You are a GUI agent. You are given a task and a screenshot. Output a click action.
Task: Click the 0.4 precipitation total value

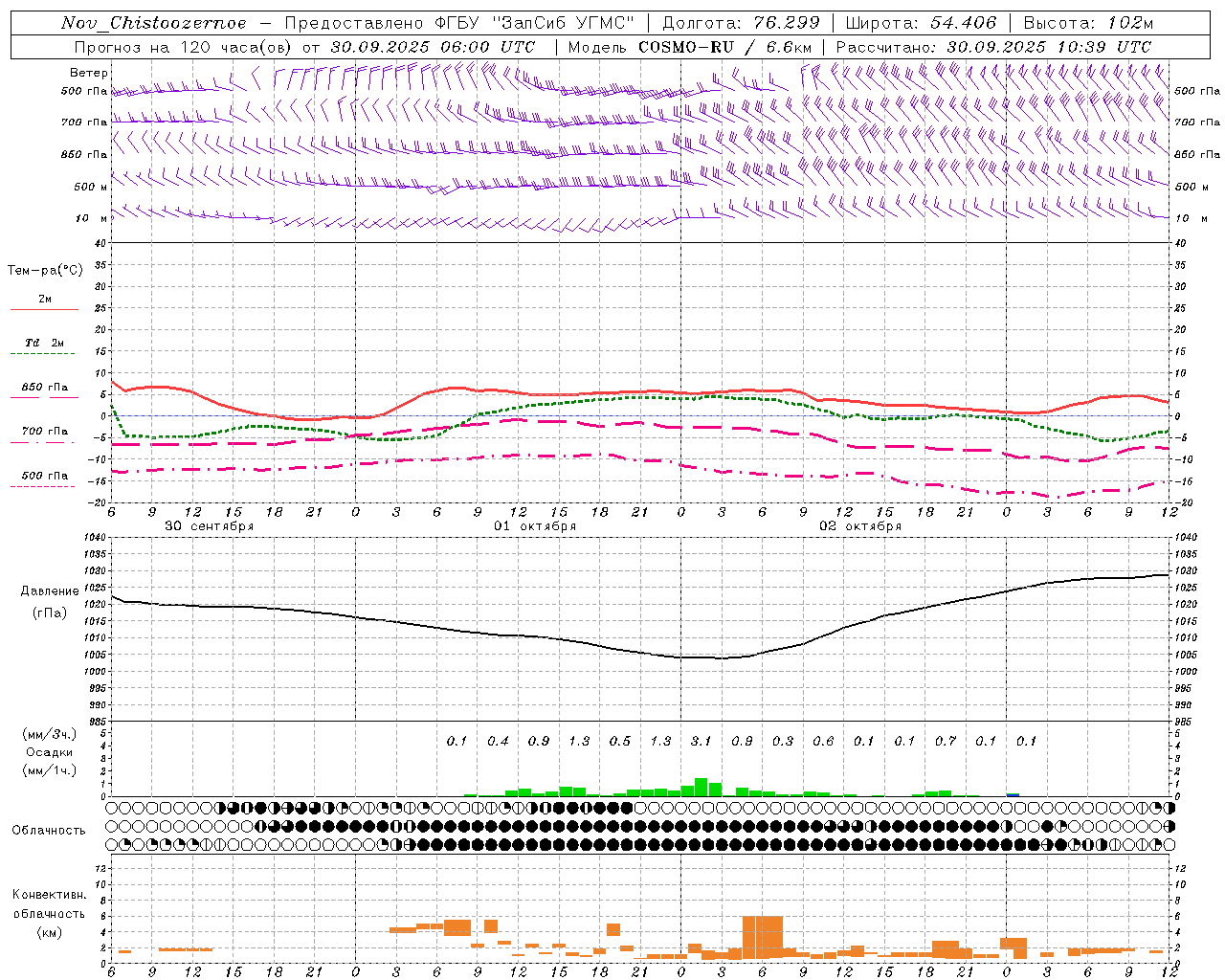tap(498, 741)
